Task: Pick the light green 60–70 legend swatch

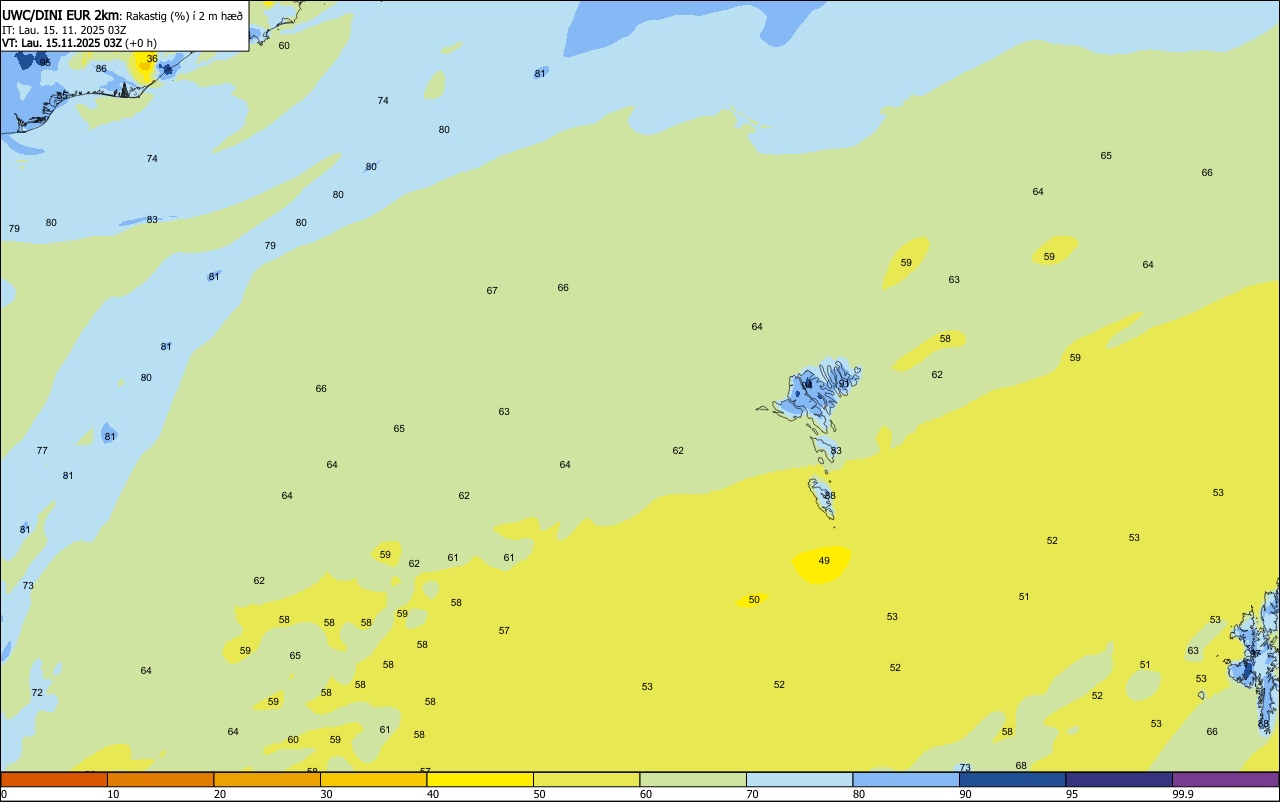Action: 693,779
